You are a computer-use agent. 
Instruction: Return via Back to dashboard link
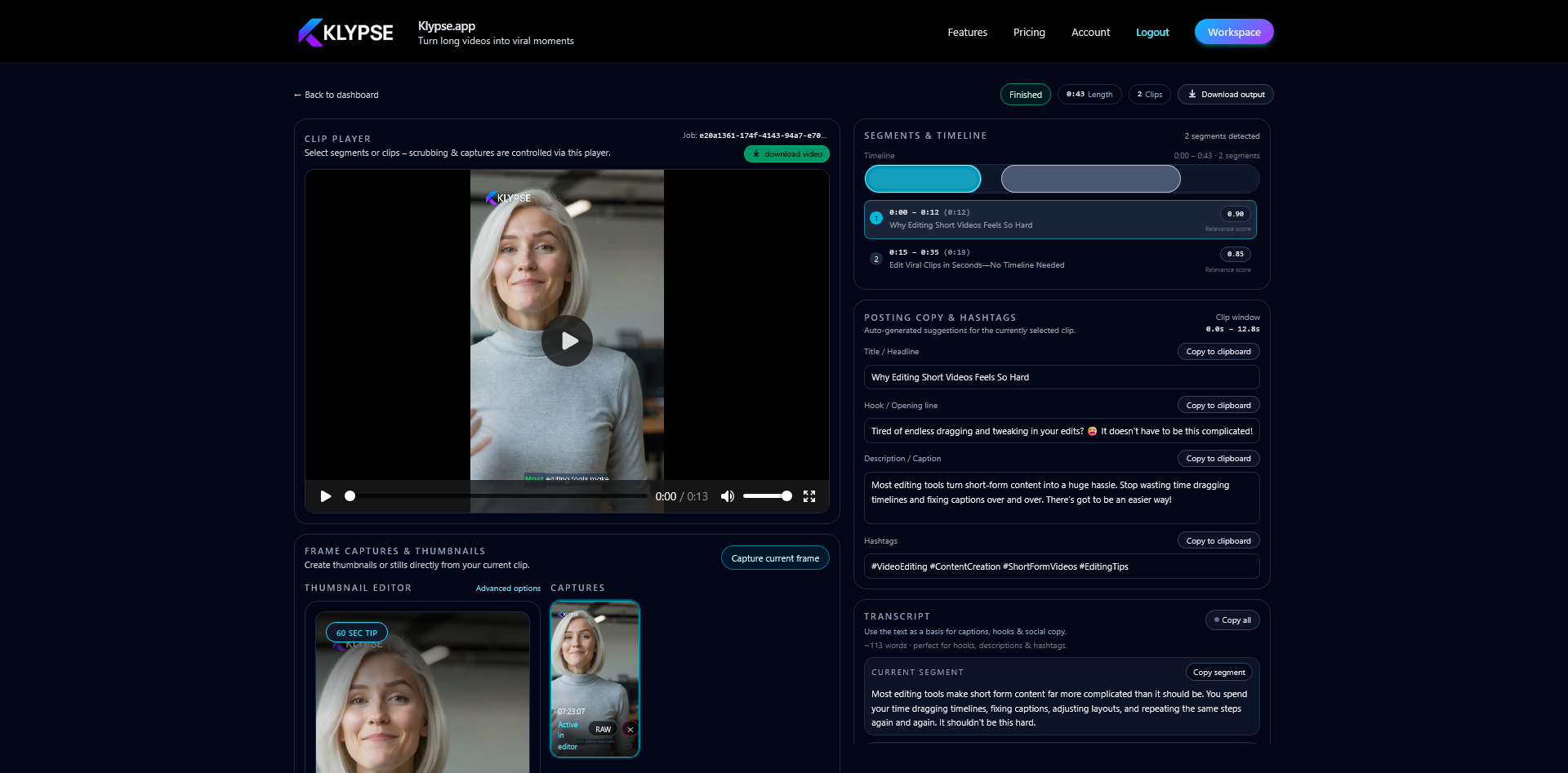pyautogui.click(x=335, y=95)
